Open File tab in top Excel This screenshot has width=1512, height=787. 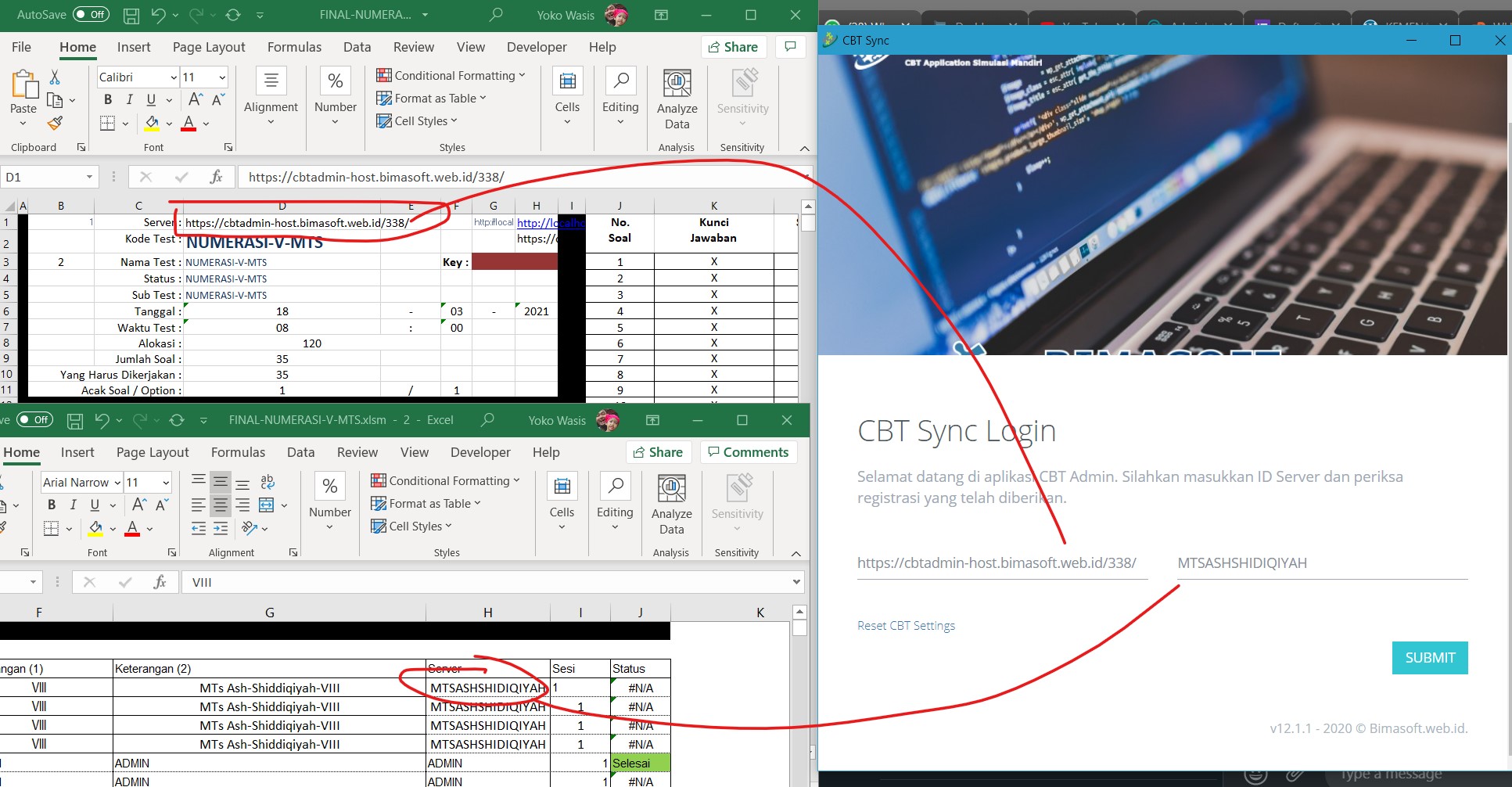(22, 47)
